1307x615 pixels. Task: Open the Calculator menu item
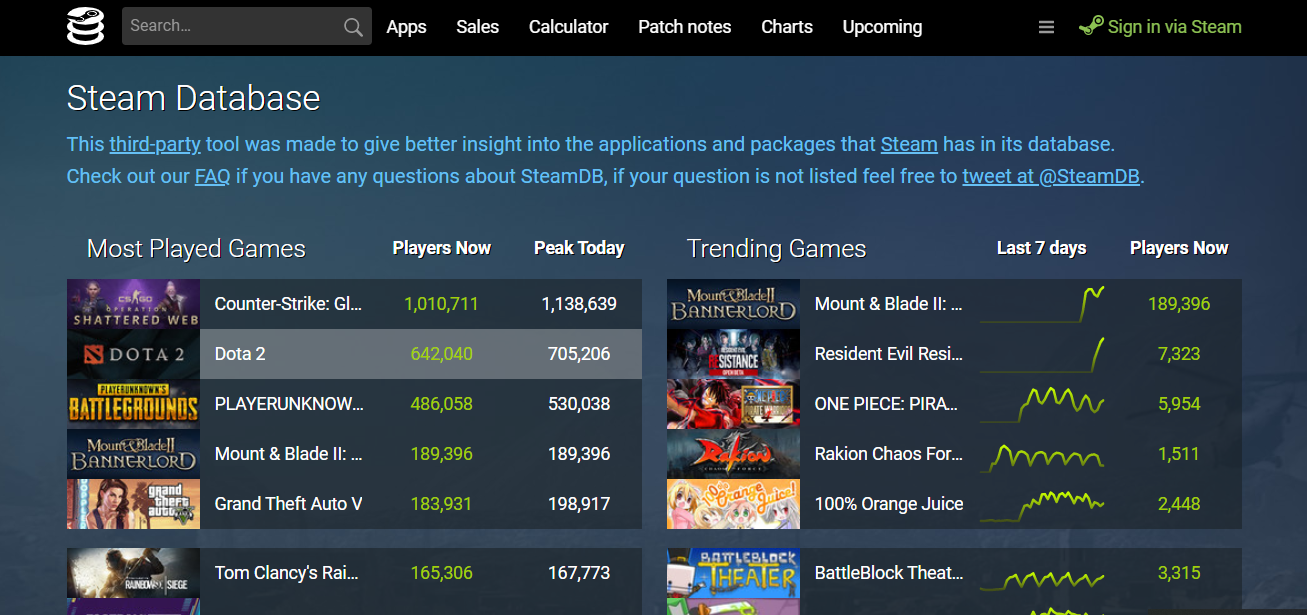[568, 27]
